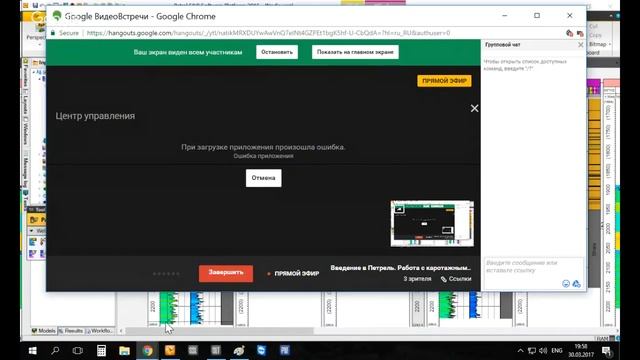Close the Центр управления error overlay
Viewport: 640px width, 360px height.
click(x=474, y=109)
